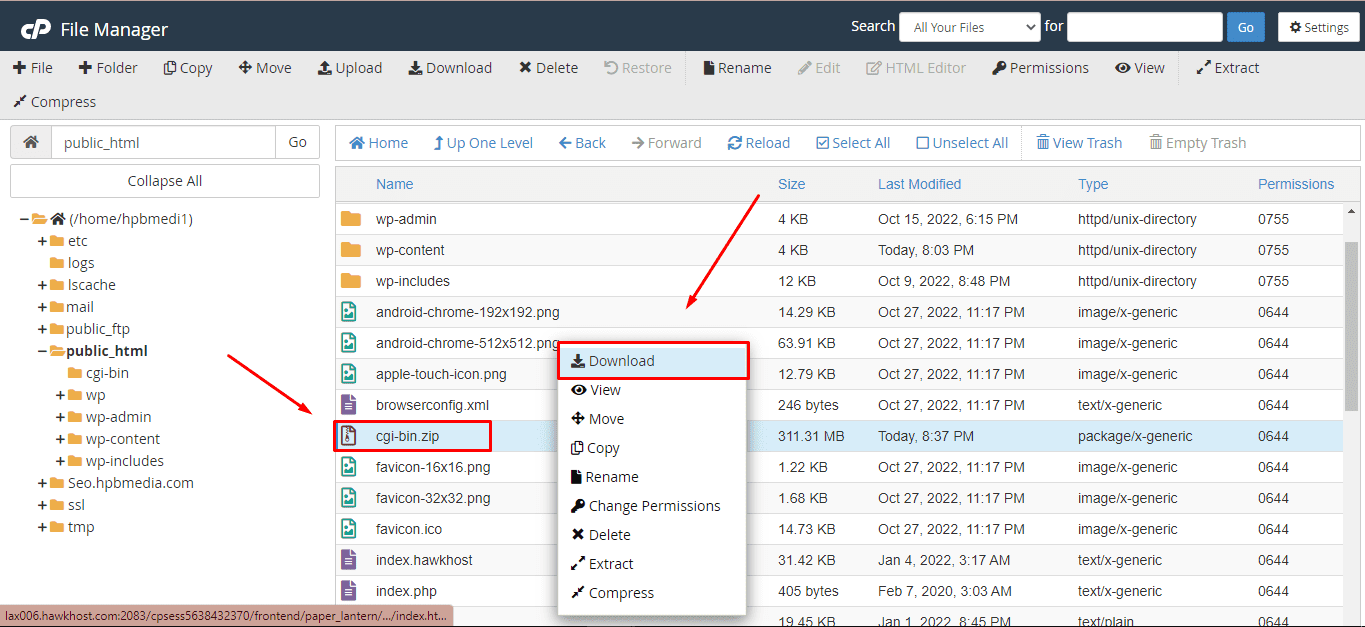This screenshot has height=627, width=1365.
Task: Click the search text input field
Action: 1144,27
